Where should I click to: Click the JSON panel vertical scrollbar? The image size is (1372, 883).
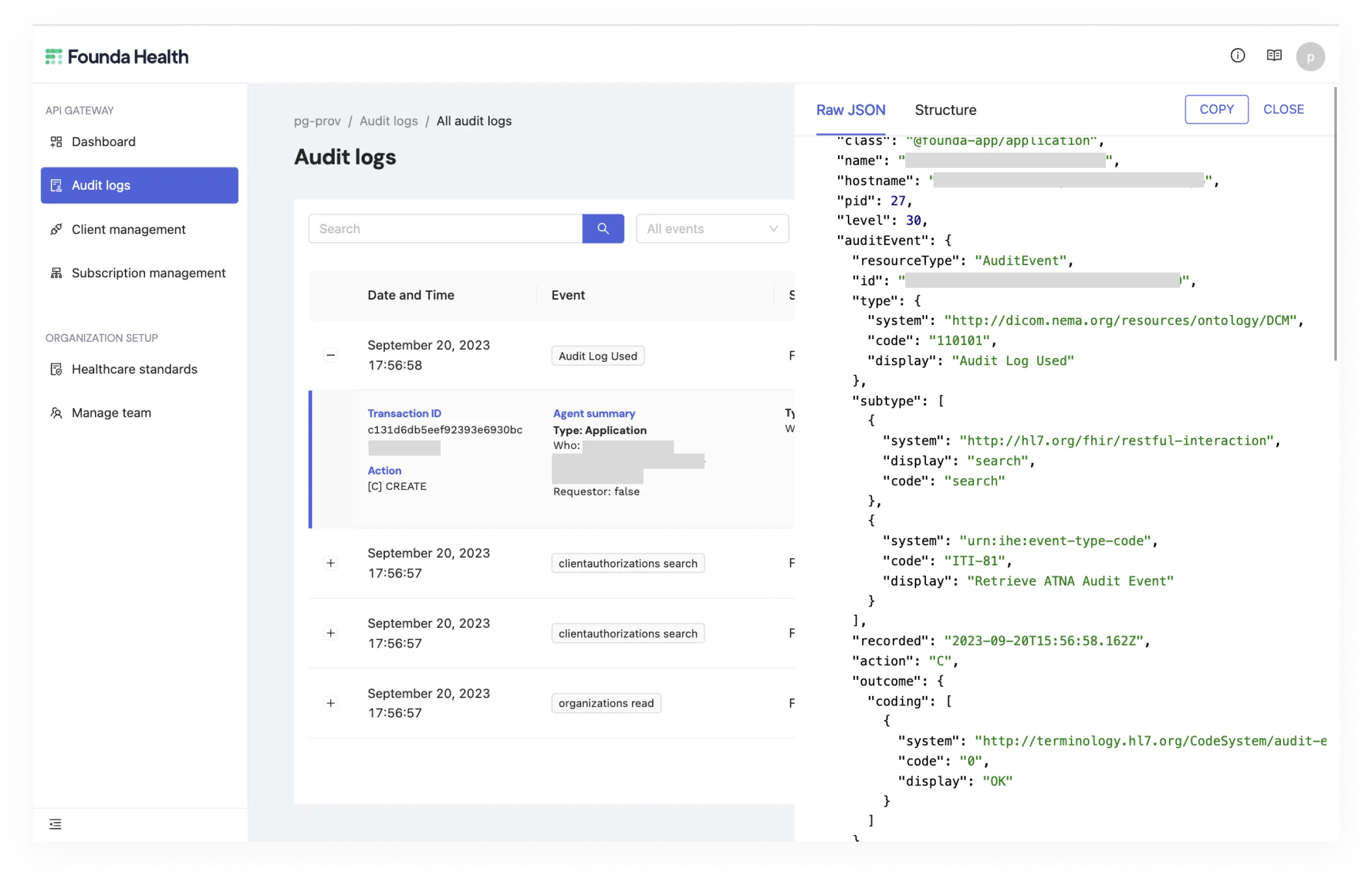click(x=1335, y=223)
